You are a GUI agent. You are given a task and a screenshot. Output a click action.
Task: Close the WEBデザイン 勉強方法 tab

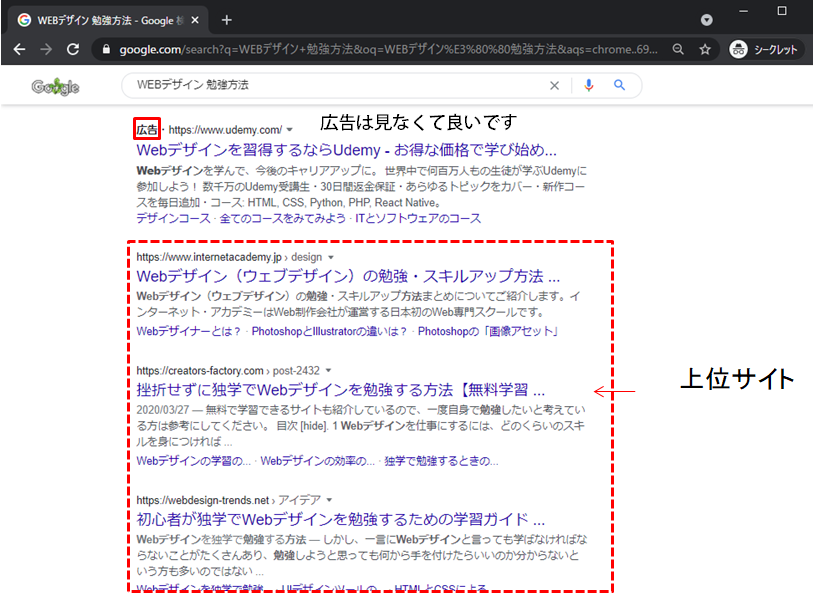[195, 20]
